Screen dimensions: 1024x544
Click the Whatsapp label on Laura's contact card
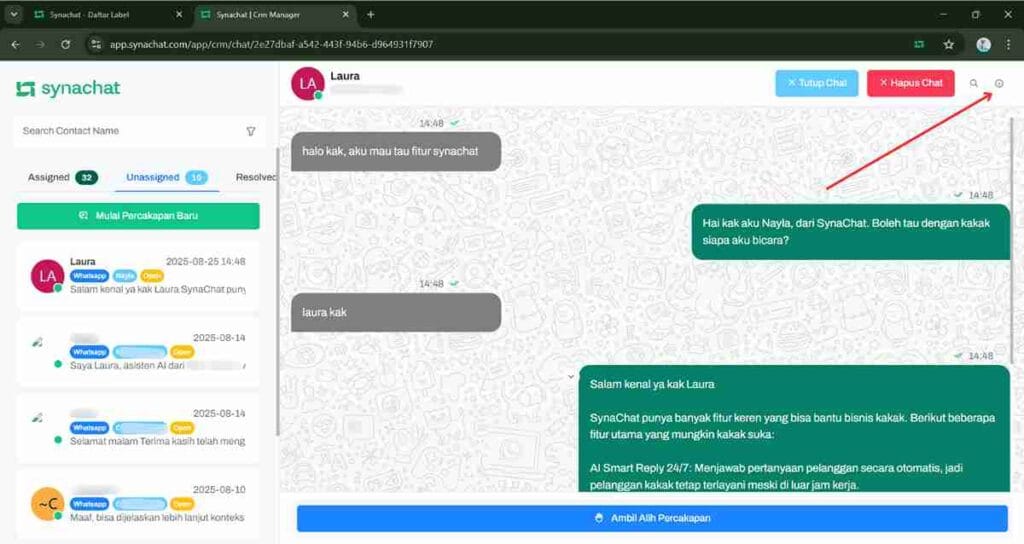pos(89,276)
